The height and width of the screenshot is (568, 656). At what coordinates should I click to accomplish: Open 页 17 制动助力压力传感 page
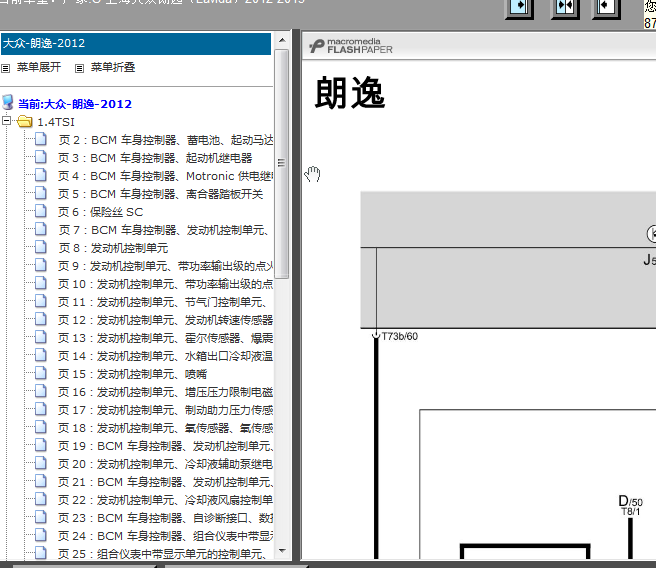tap(166, 410)
